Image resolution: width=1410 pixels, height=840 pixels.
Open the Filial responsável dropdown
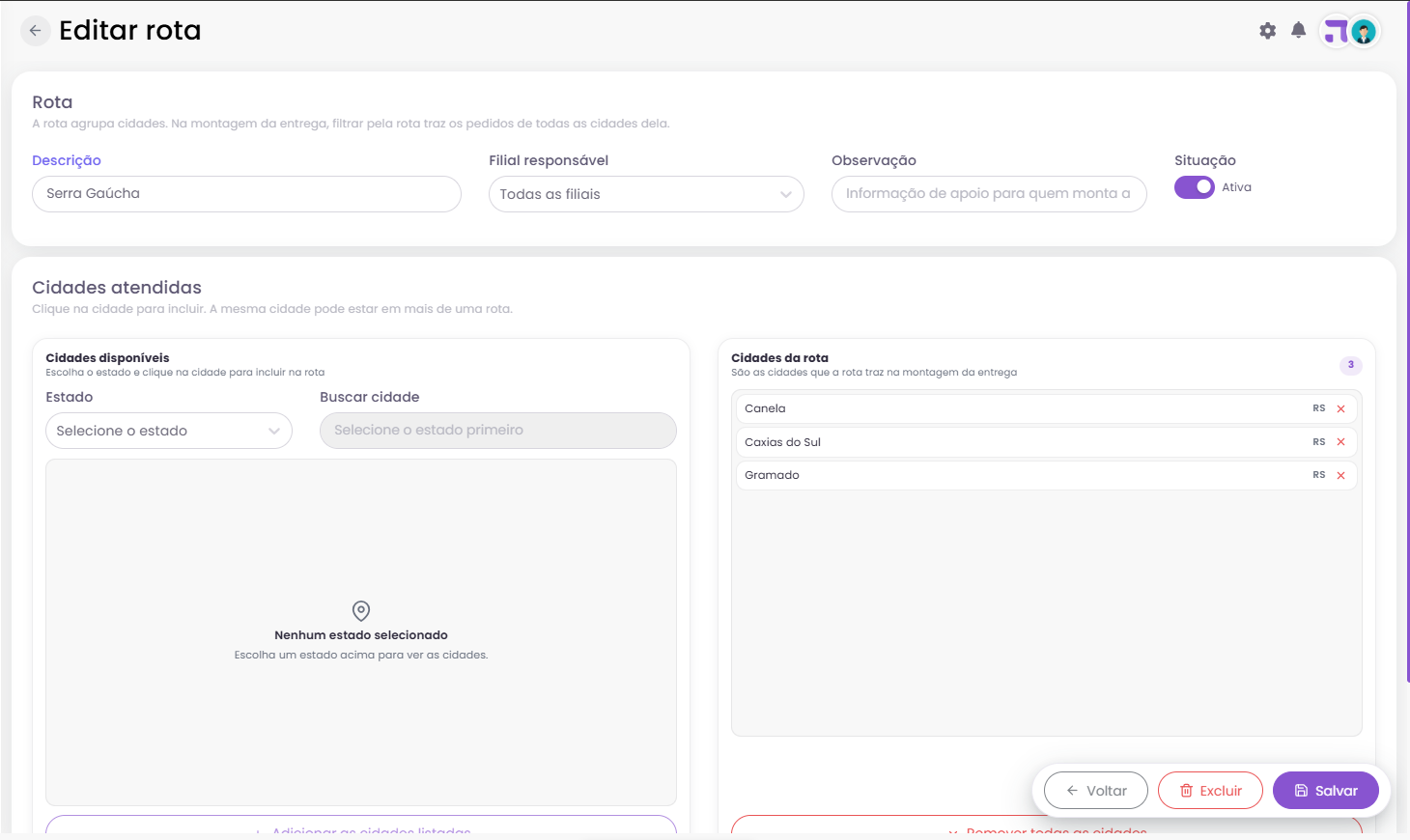646,194
